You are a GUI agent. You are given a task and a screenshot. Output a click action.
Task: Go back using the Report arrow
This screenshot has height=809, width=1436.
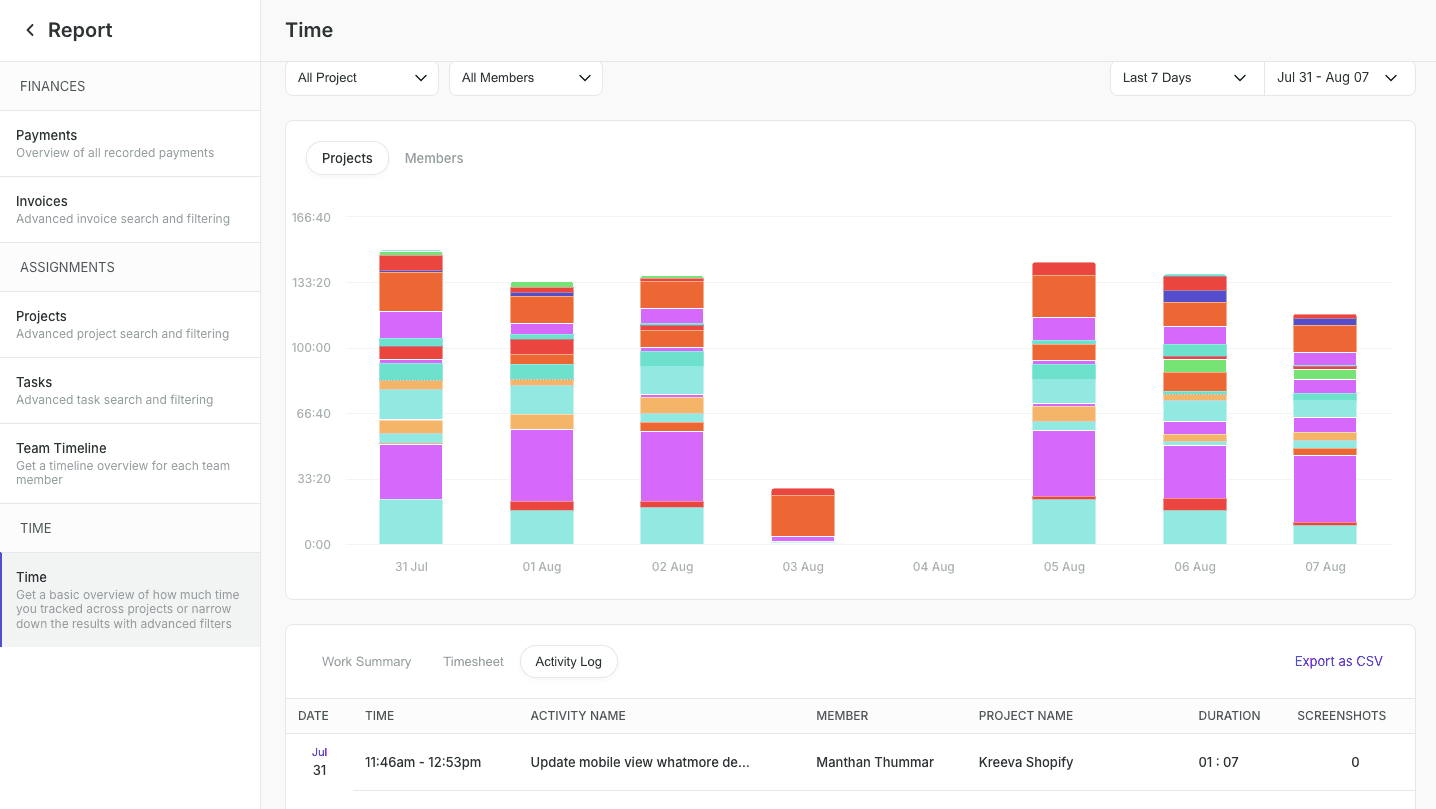[x=30, y=30]
